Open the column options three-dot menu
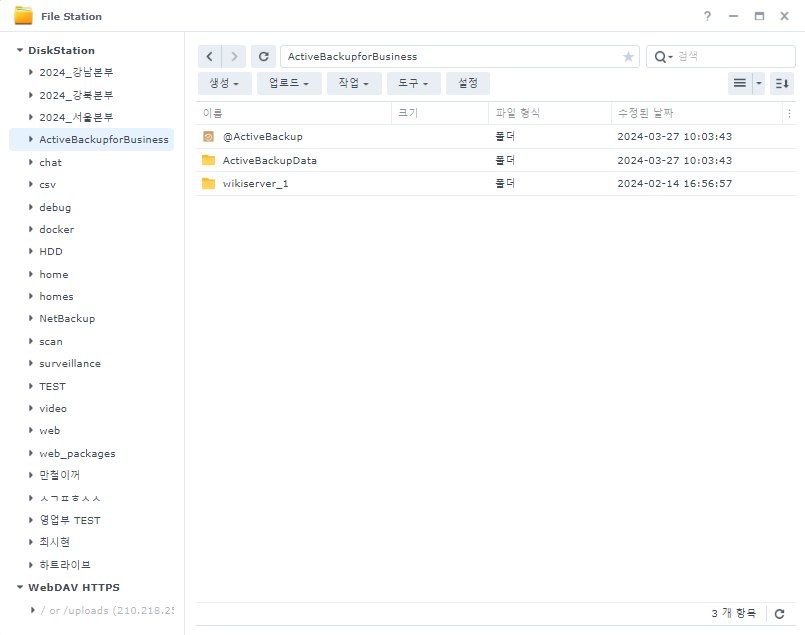This screenshot has width=805, height=635. click(789, 113)
